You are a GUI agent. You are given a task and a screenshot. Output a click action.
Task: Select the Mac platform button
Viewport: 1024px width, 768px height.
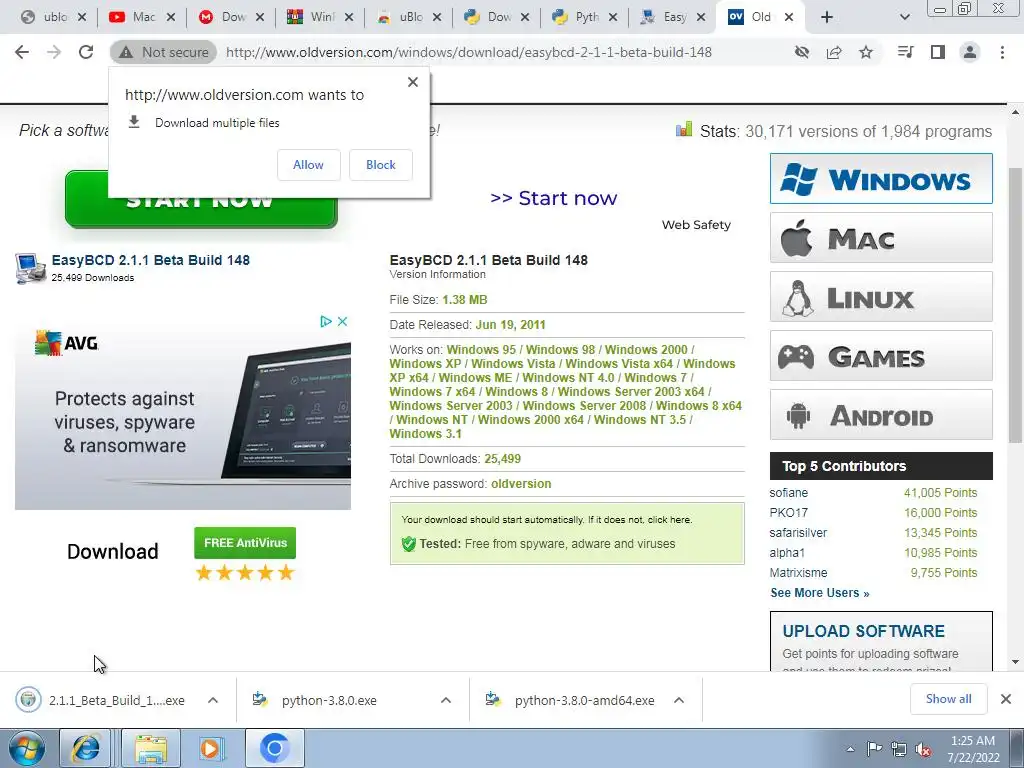(881, 238)
